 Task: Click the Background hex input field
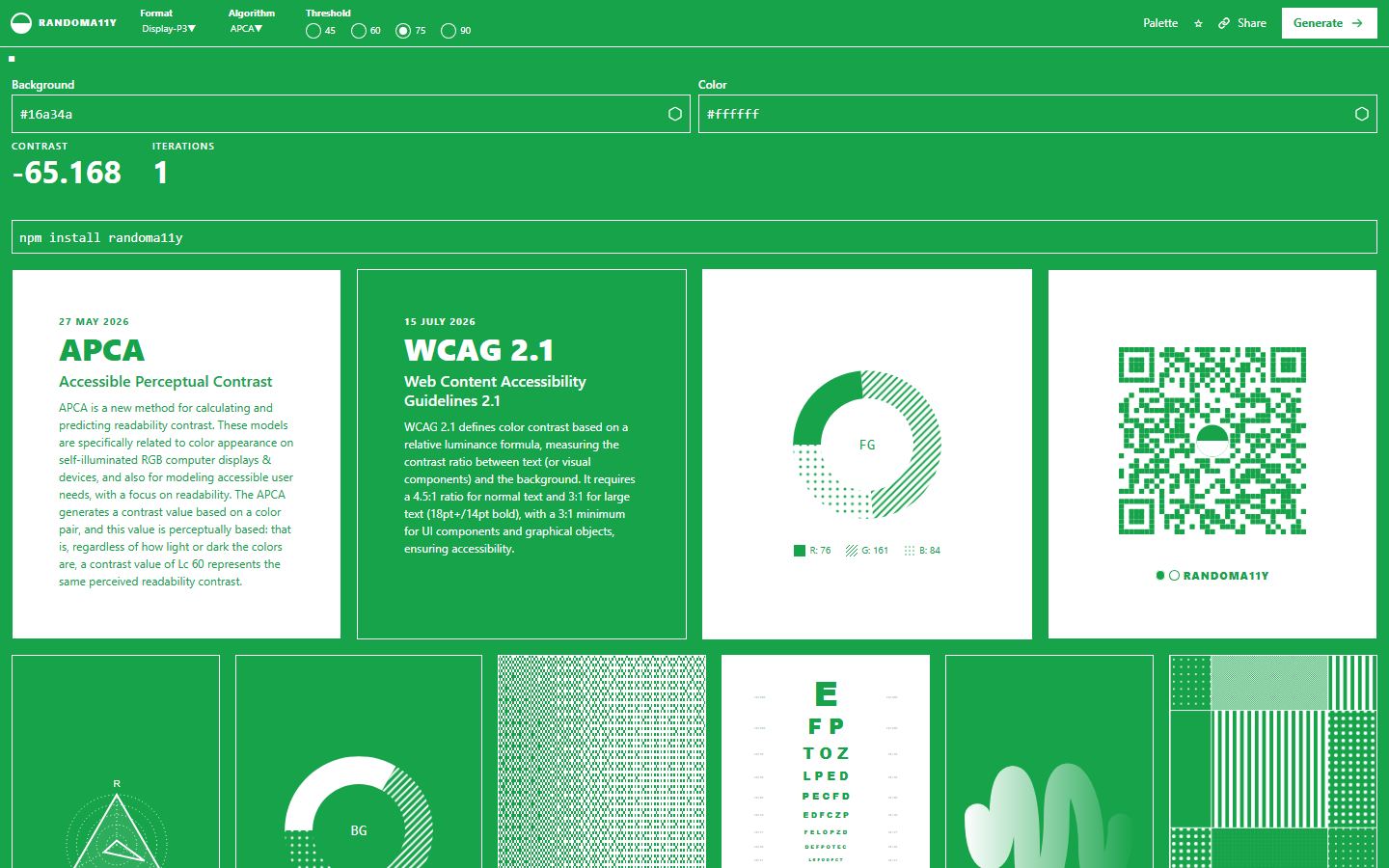click(x=351, y=114)
